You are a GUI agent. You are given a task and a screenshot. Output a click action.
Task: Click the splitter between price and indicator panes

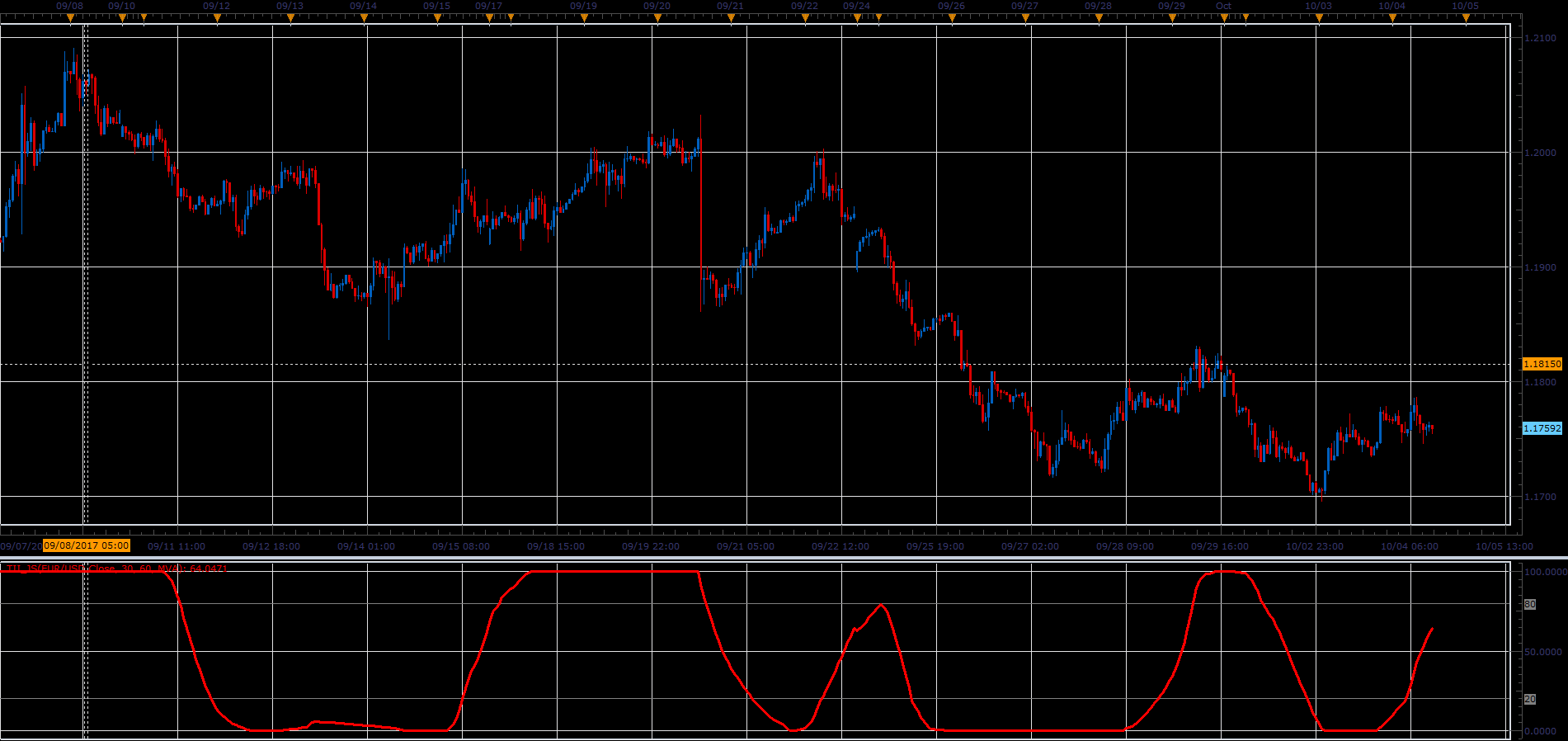click(x=784, y=559)
